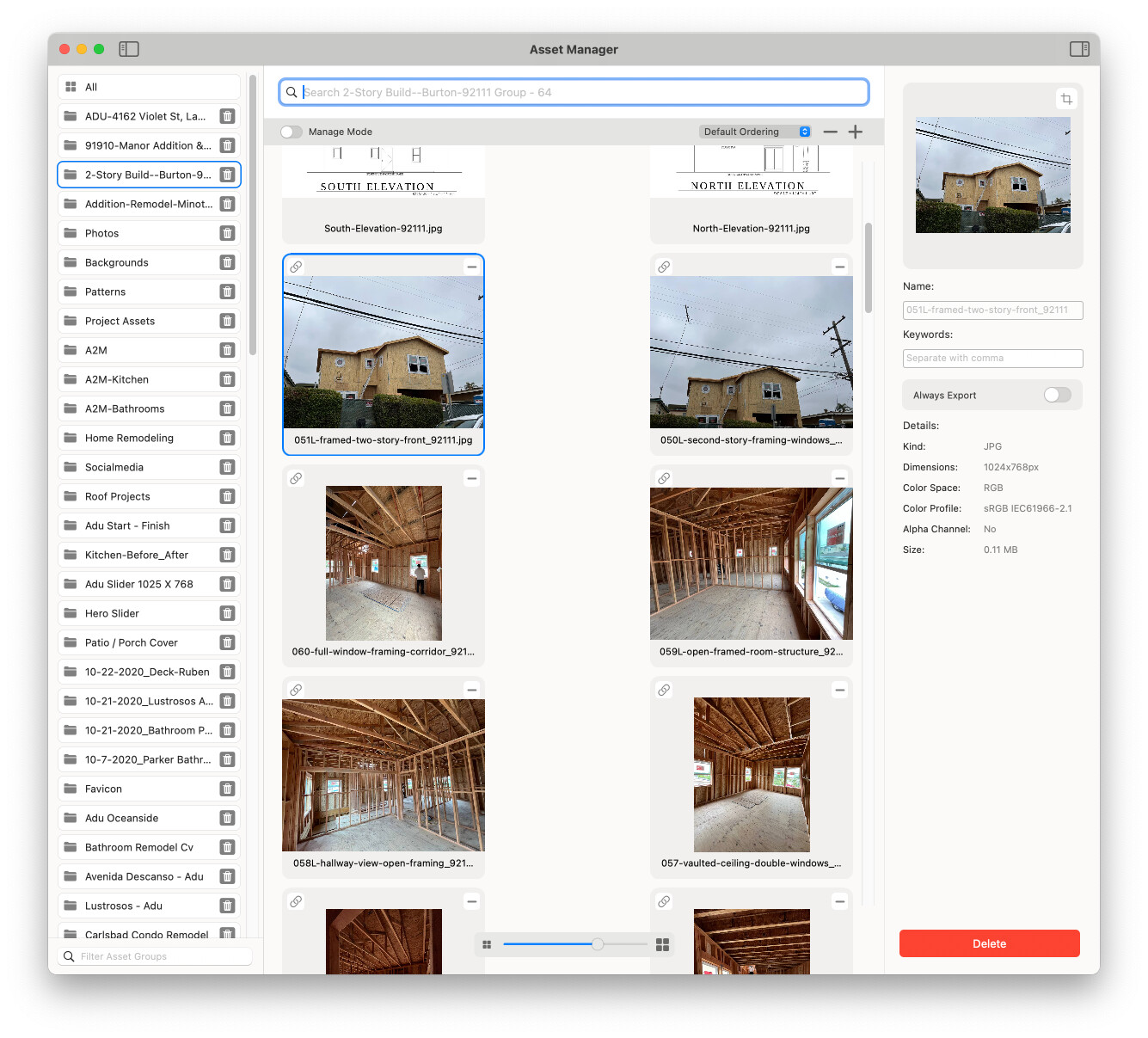The image size is (1148, 1038).
Task: Click the plus icon to increase thumbnail size
Action: coord(855,132)
